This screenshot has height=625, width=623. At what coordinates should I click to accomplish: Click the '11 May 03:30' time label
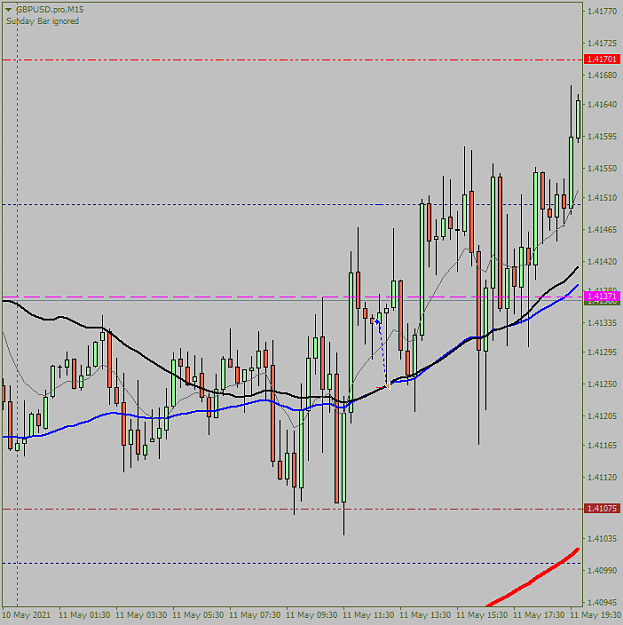pyautogui.click(x=142, y=615)
